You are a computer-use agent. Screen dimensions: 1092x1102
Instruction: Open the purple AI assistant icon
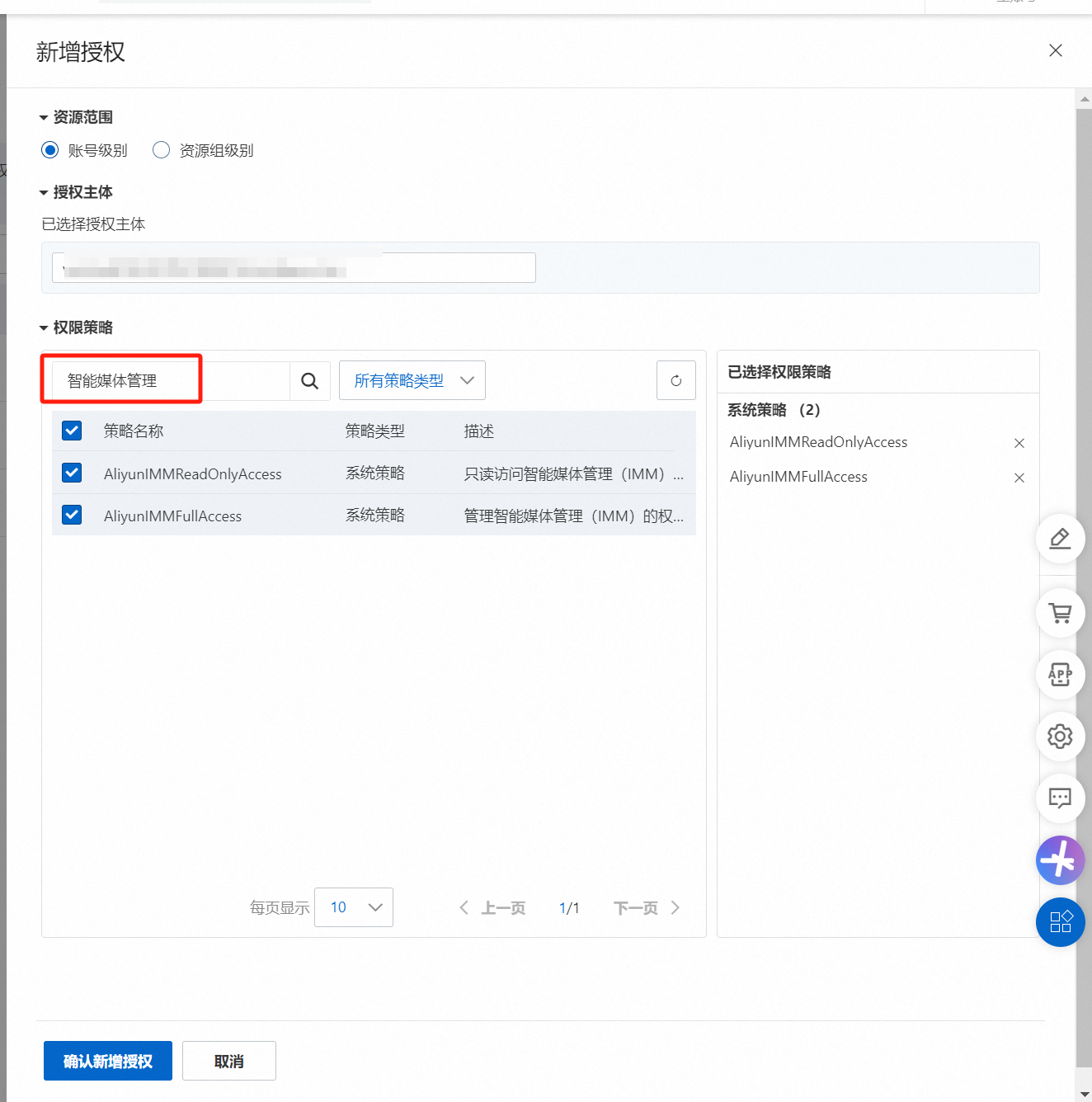[1060, 860]
